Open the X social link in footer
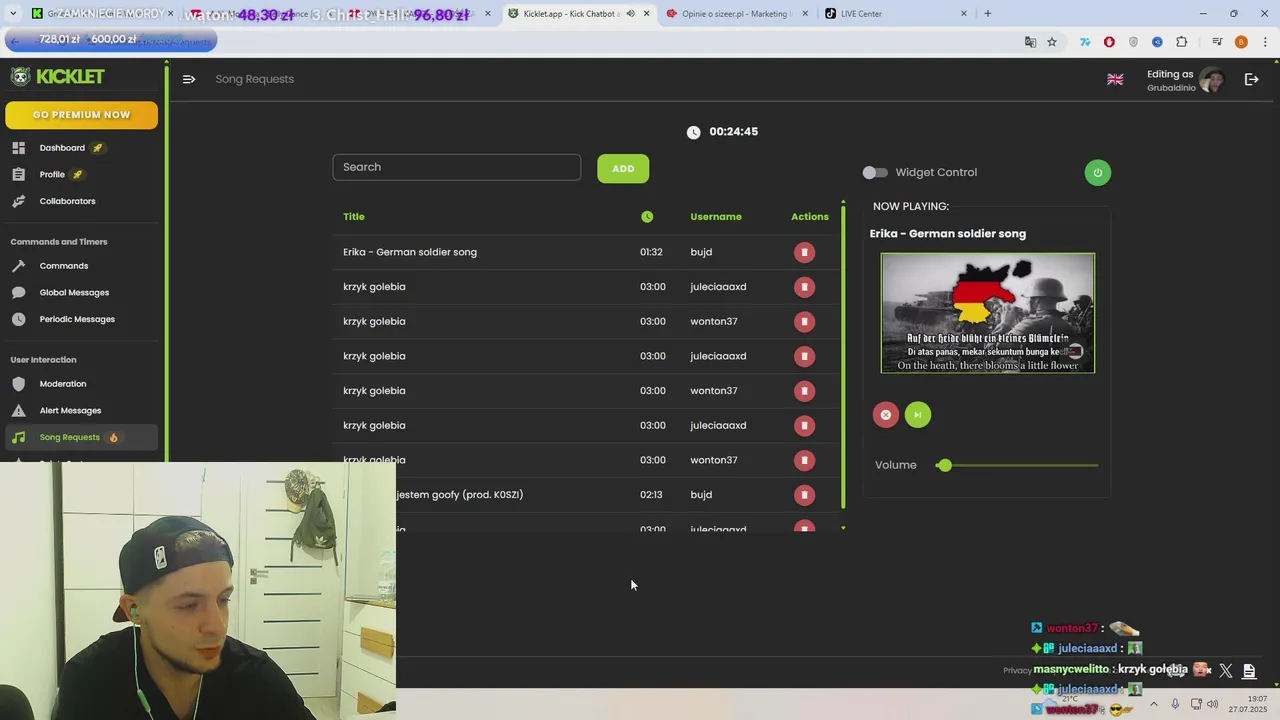This screenshot has width=1280, height=720. pyautogui.click(x=1226, y=671)
